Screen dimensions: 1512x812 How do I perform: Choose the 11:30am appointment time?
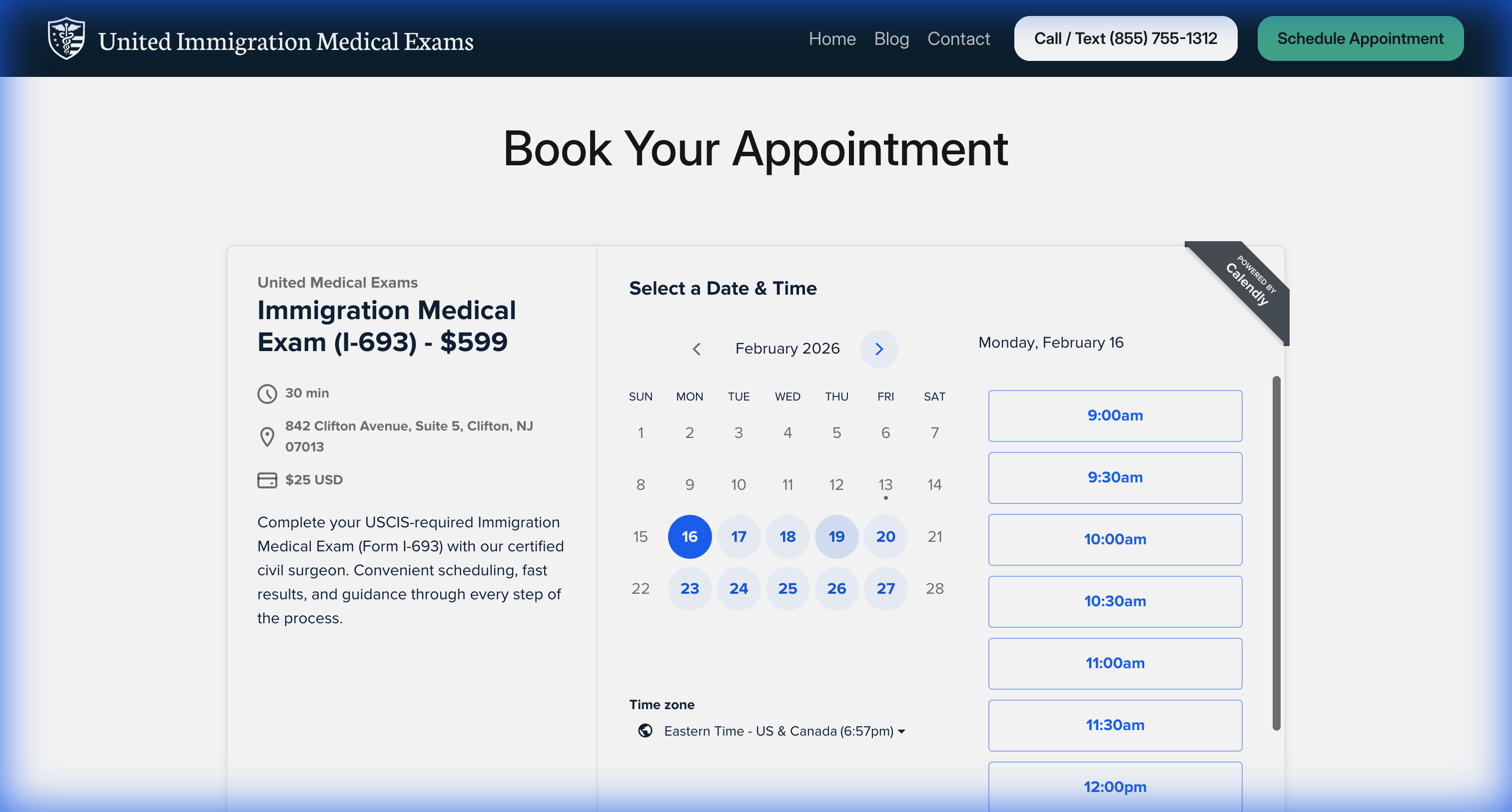tap(1115, 725)
